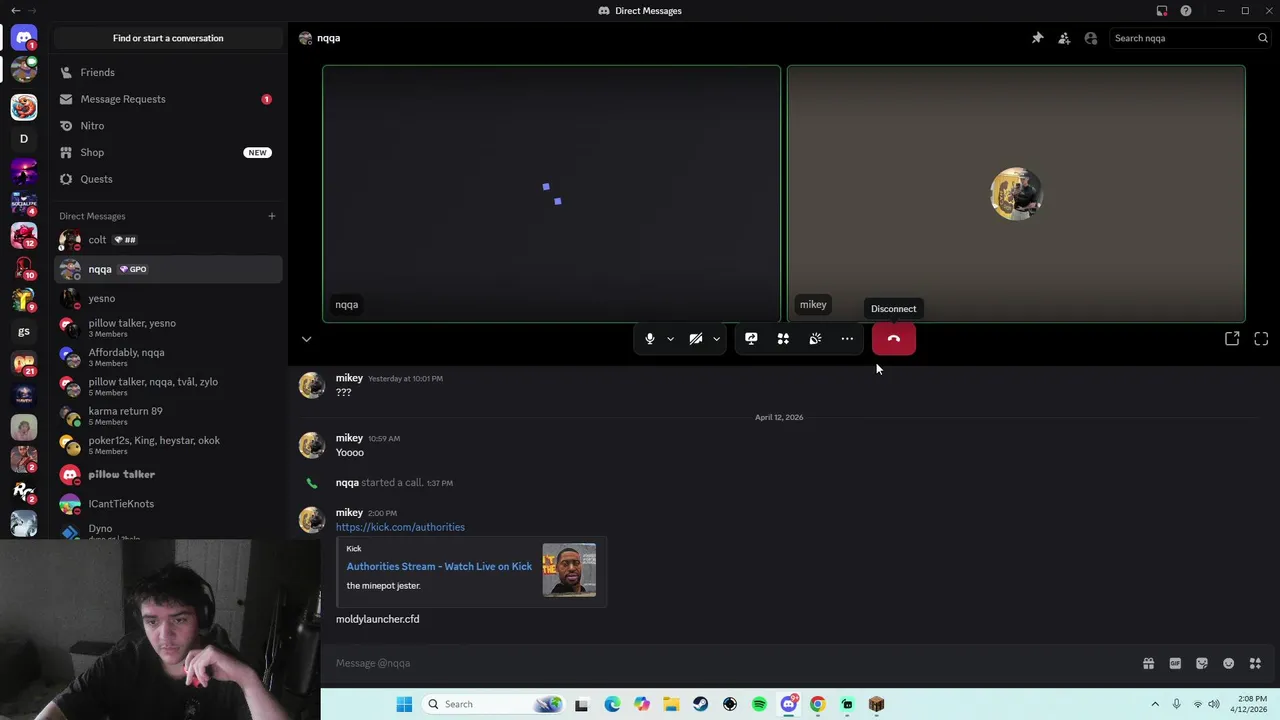Show the user profile panel
Image resolution: width=1280 pixels, height=720 pixels.
(x=1091, y=38)
